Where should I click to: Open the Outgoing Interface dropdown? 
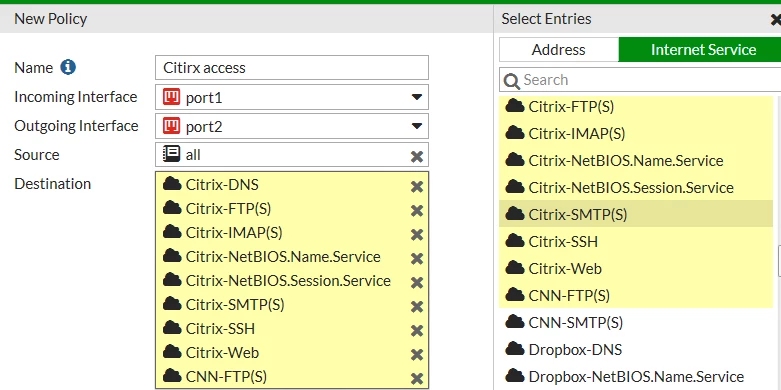coord(292,126)
